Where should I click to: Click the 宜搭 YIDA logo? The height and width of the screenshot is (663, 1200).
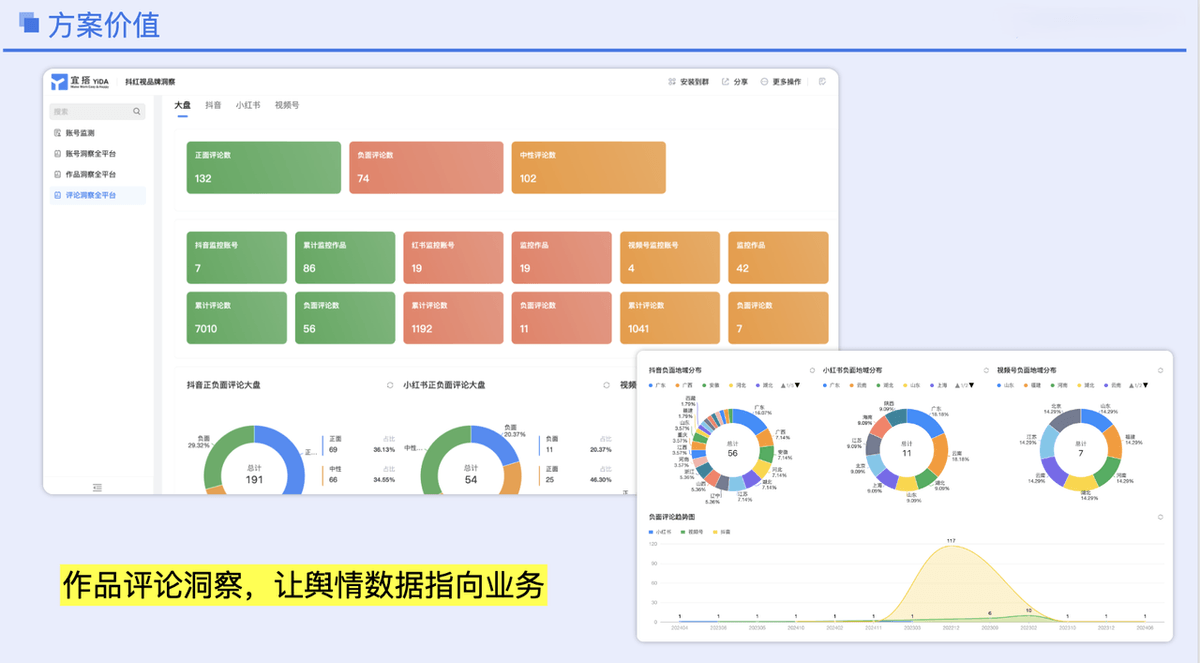(x=79, y=82)
